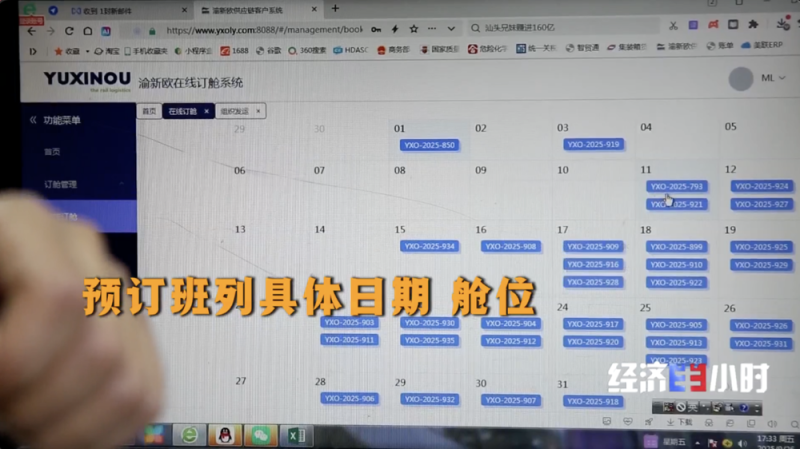Book train YXO-2025-918 on day 31

pyautogui.click(x=592, y=402)
